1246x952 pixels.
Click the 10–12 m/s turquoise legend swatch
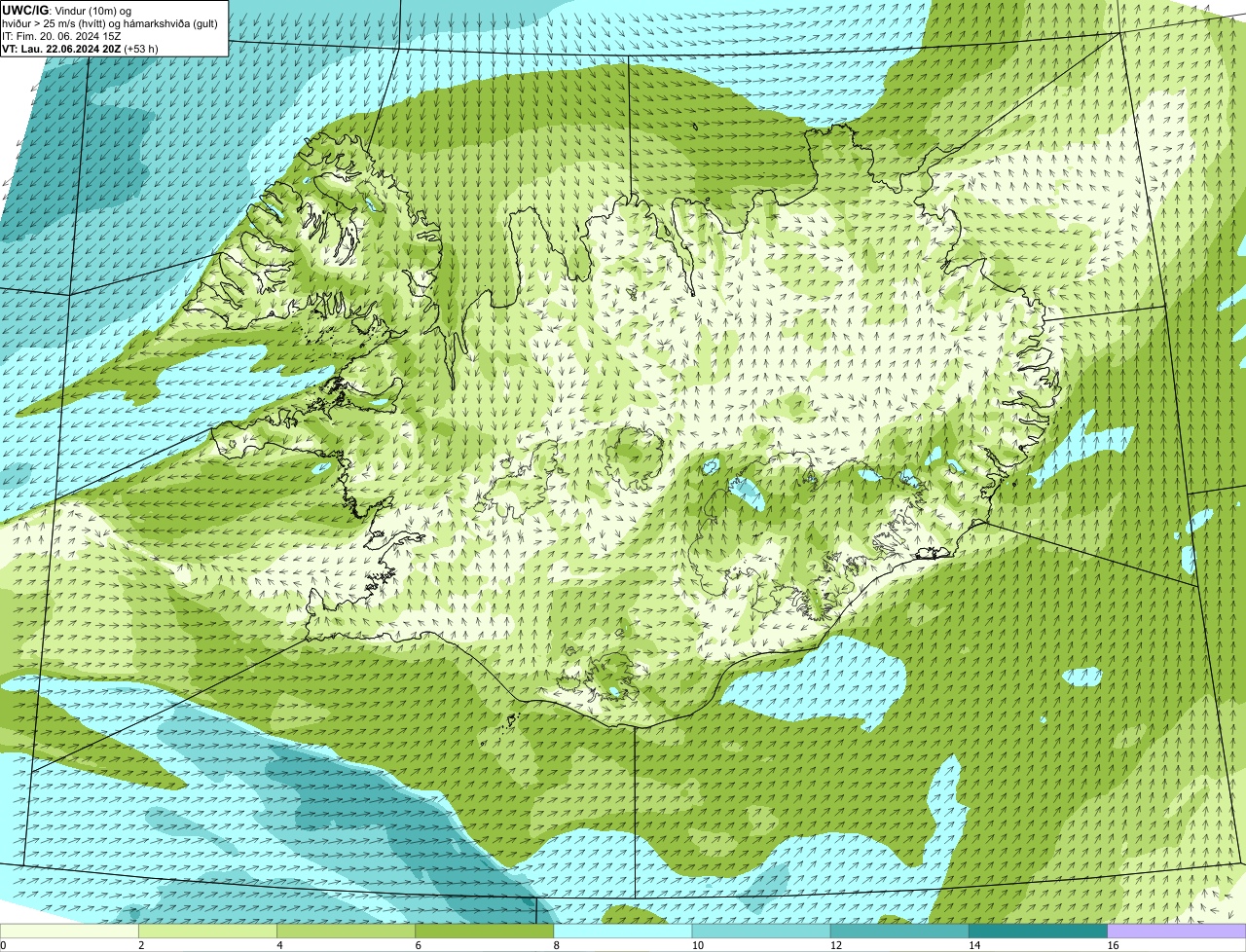point(761,931)
